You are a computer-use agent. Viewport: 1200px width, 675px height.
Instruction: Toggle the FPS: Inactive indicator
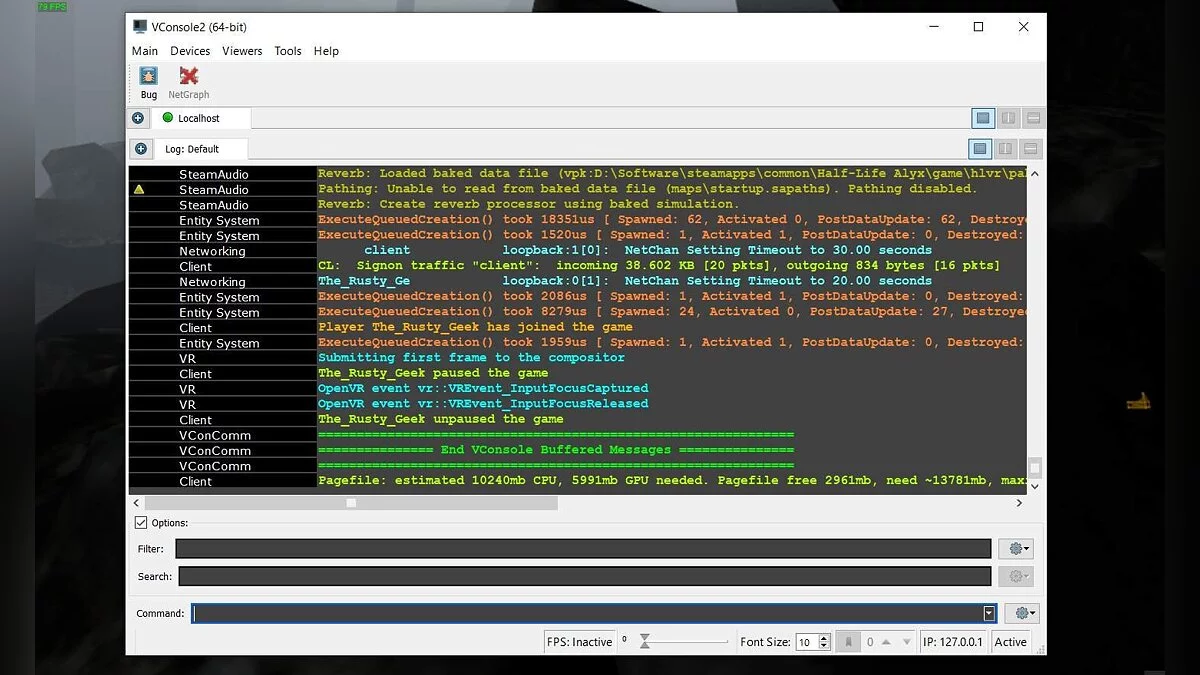(x=579, y=642)
